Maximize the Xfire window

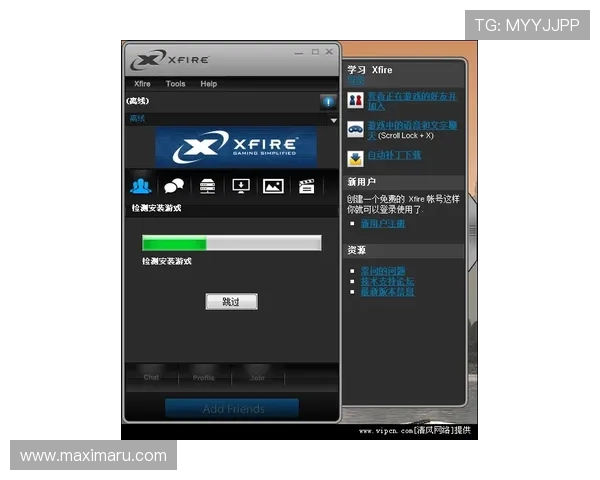[x=315, y=52]
